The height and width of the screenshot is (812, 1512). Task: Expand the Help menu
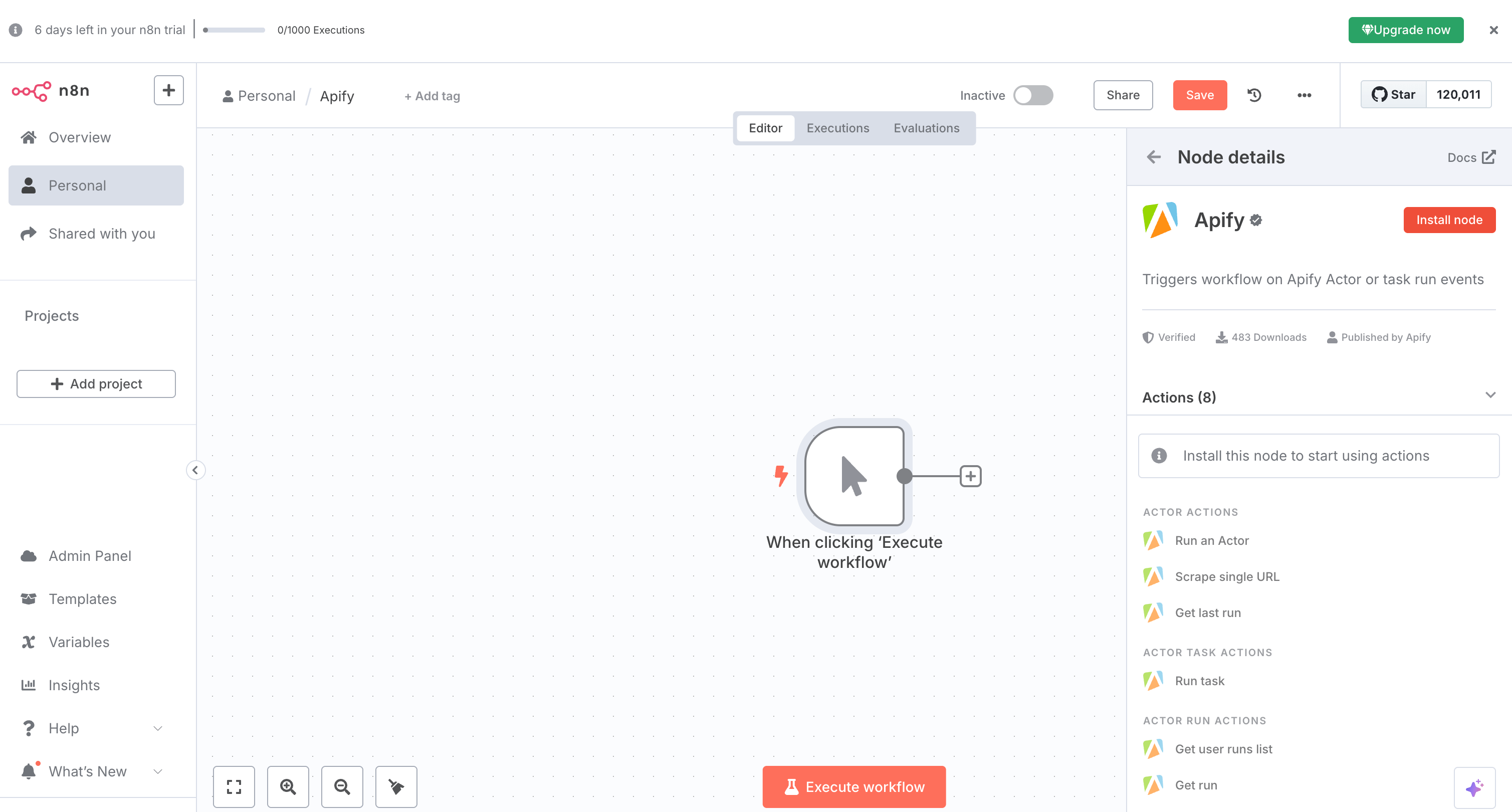pos(157,728)
